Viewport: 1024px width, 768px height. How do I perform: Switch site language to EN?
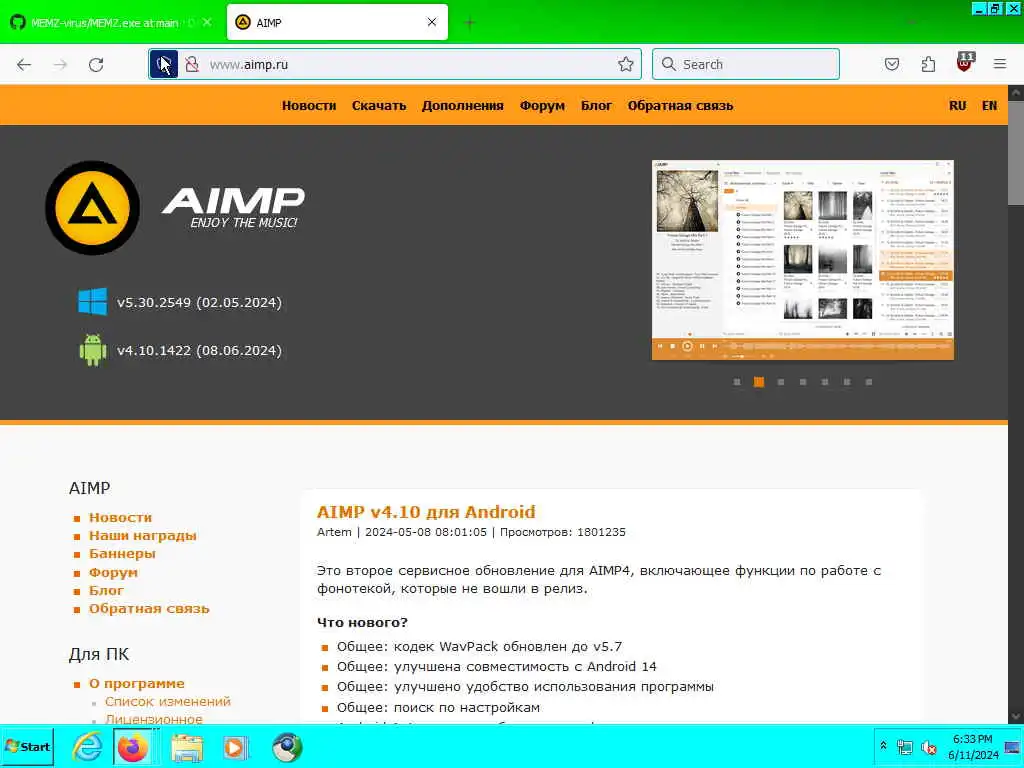coord(989,106)
